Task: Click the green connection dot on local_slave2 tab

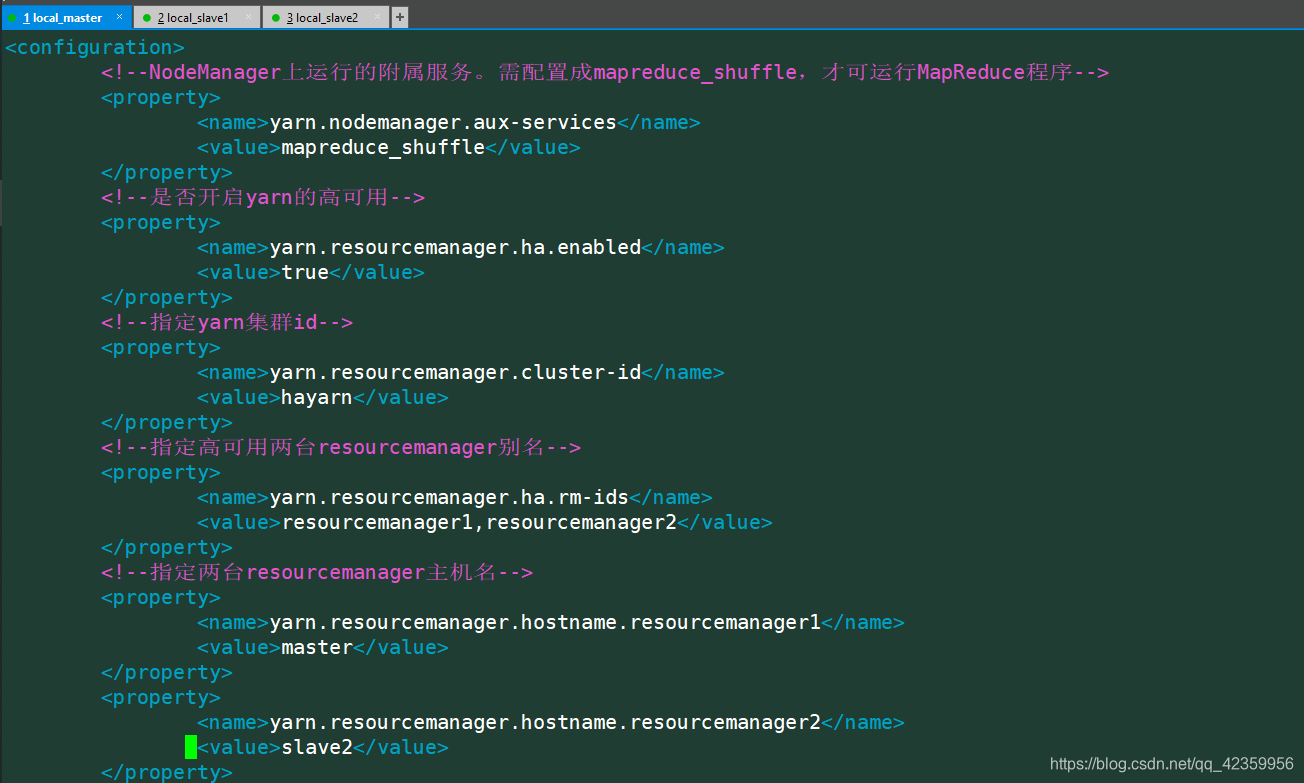Action: click(x=275, y=18)
